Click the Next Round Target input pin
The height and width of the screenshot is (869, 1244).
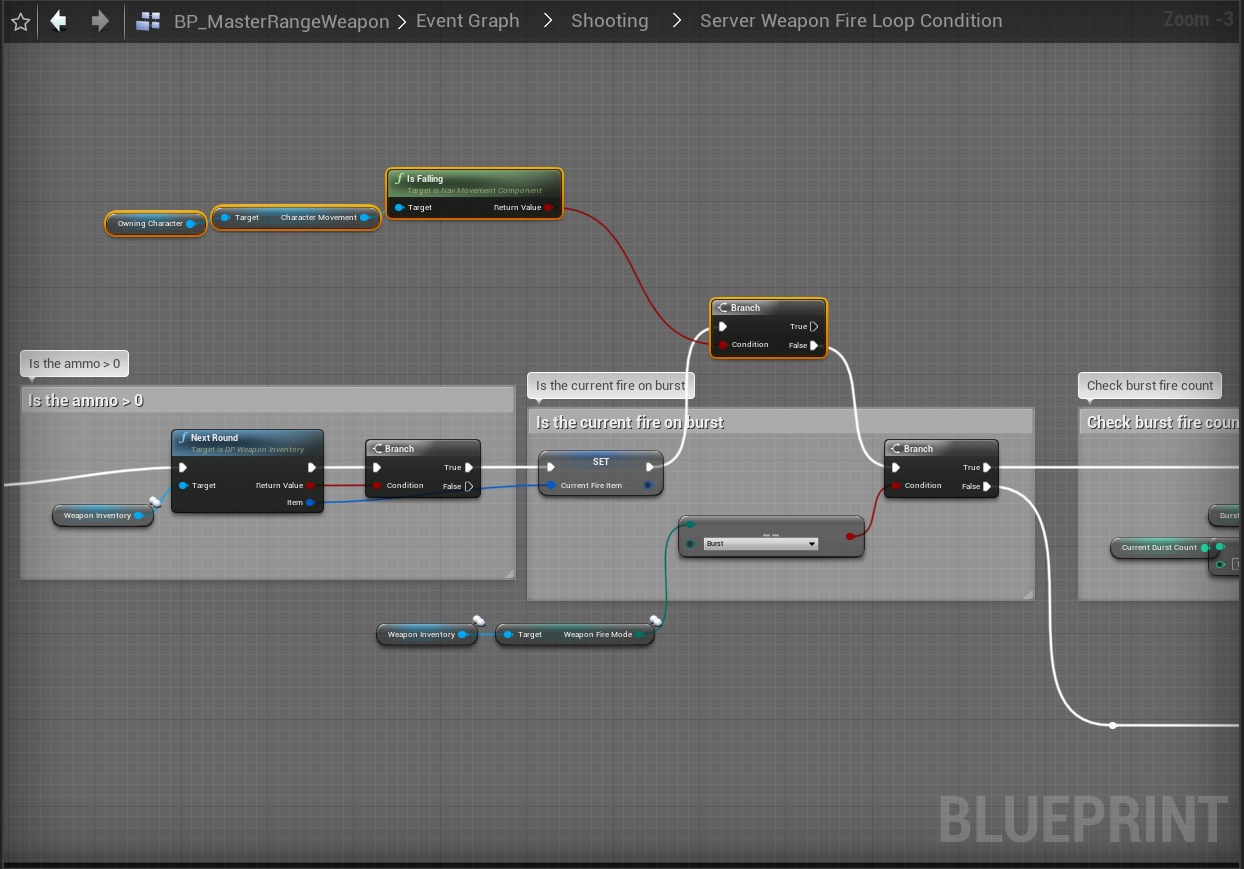[183, 486]
